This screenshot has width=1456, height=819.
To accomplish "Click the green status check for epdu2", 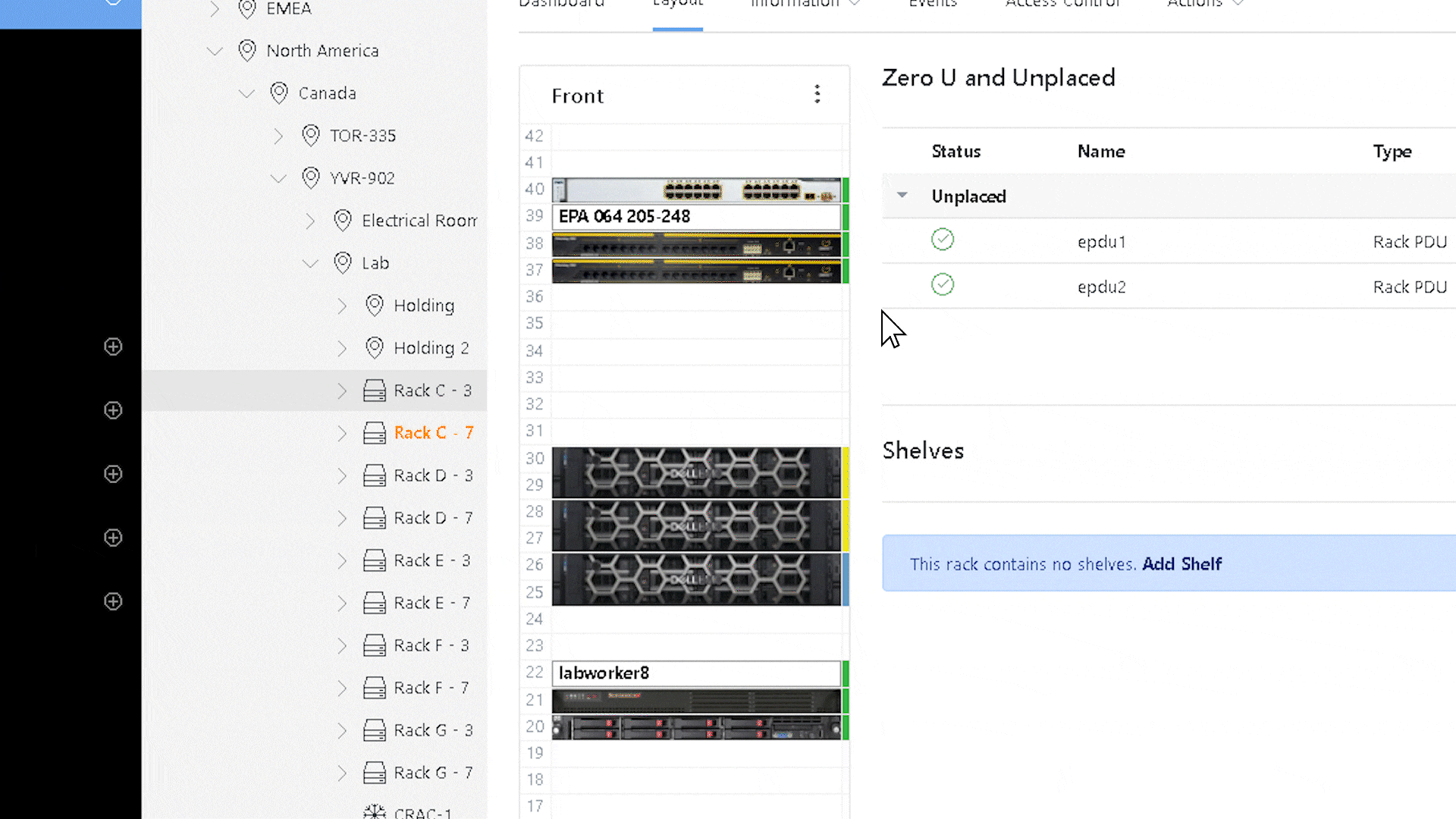I will tap(943, 284).
